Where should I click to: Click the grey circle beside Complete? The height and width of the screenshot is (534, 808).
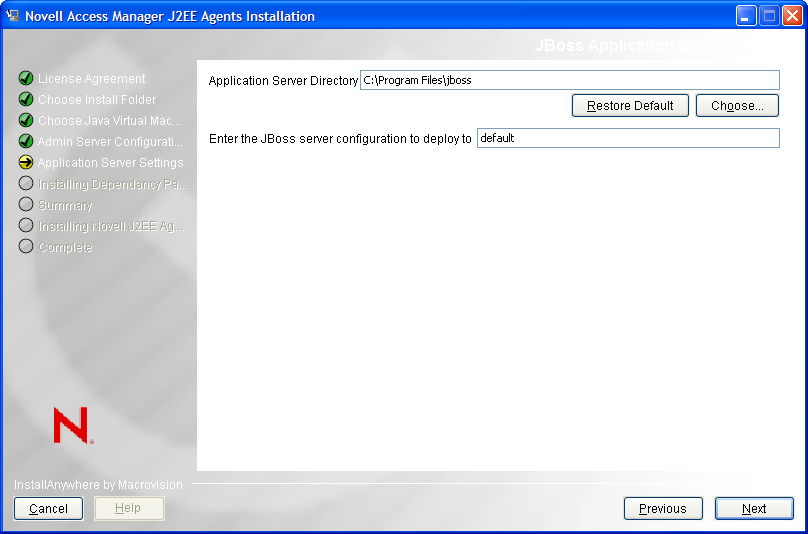coord(26,246)
